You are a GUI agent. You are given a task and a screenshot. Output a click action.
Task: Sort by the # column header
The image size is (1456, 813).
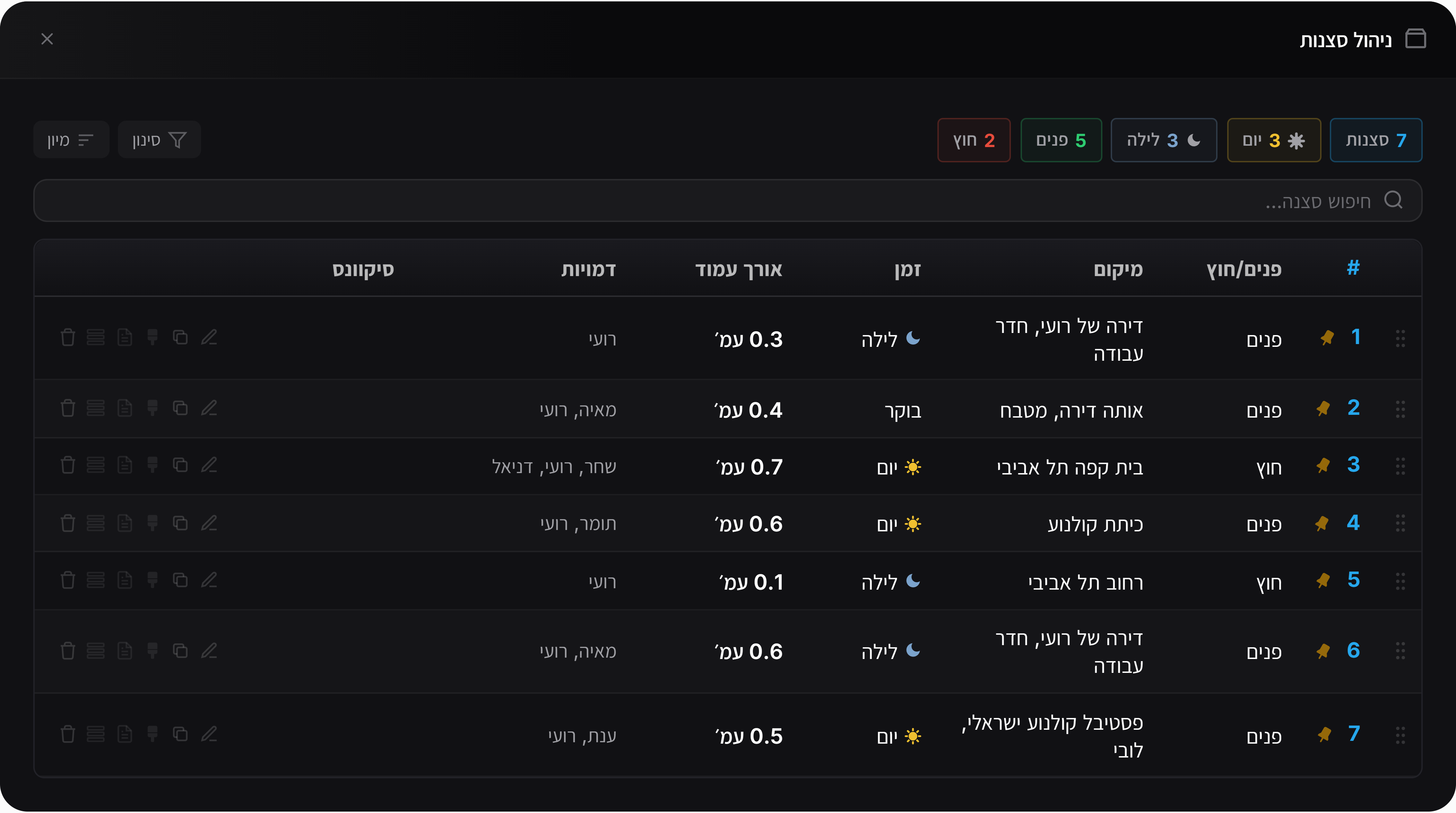(1353, 268)
